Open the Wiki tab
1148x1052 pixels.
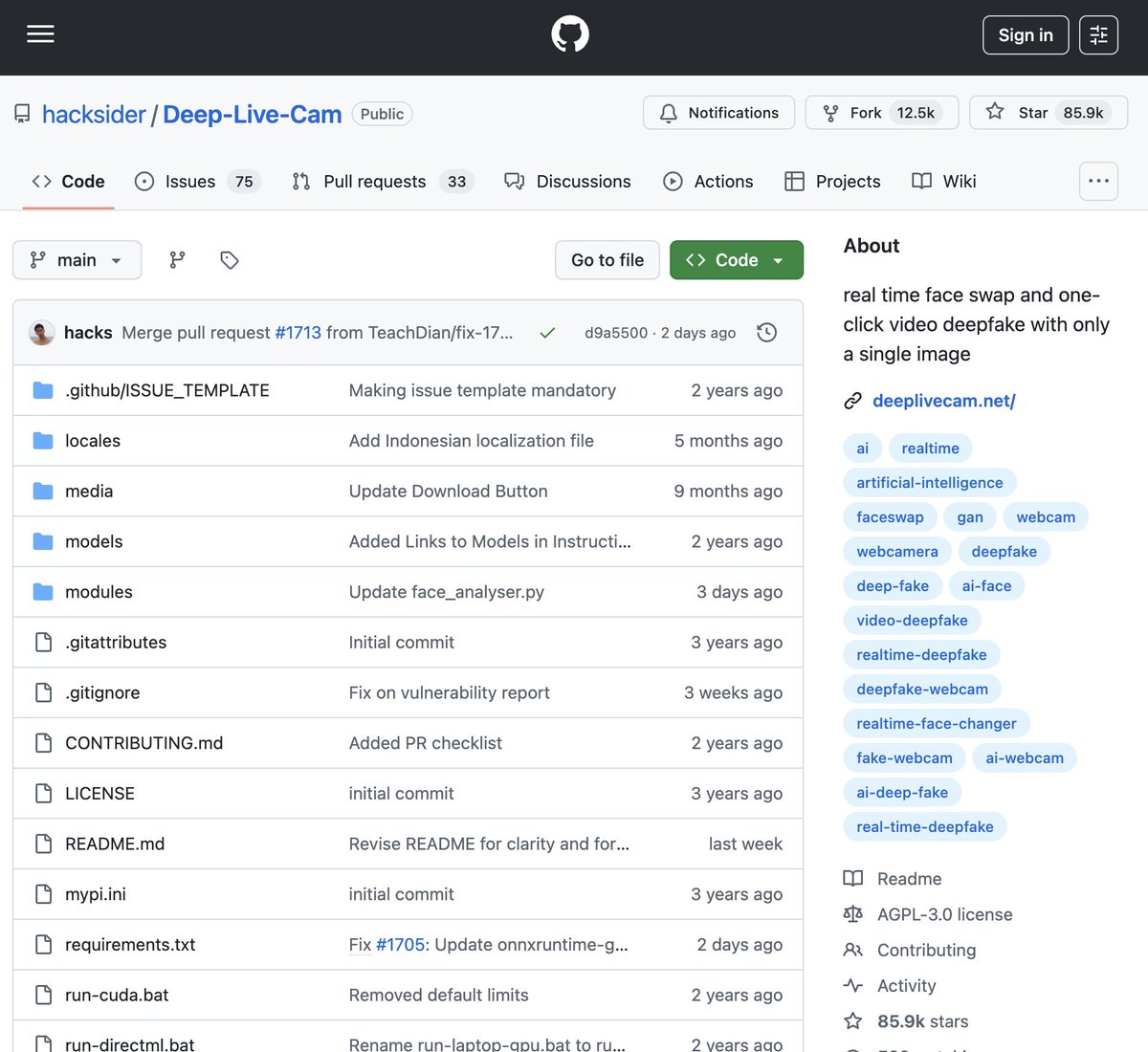(944, 182)
